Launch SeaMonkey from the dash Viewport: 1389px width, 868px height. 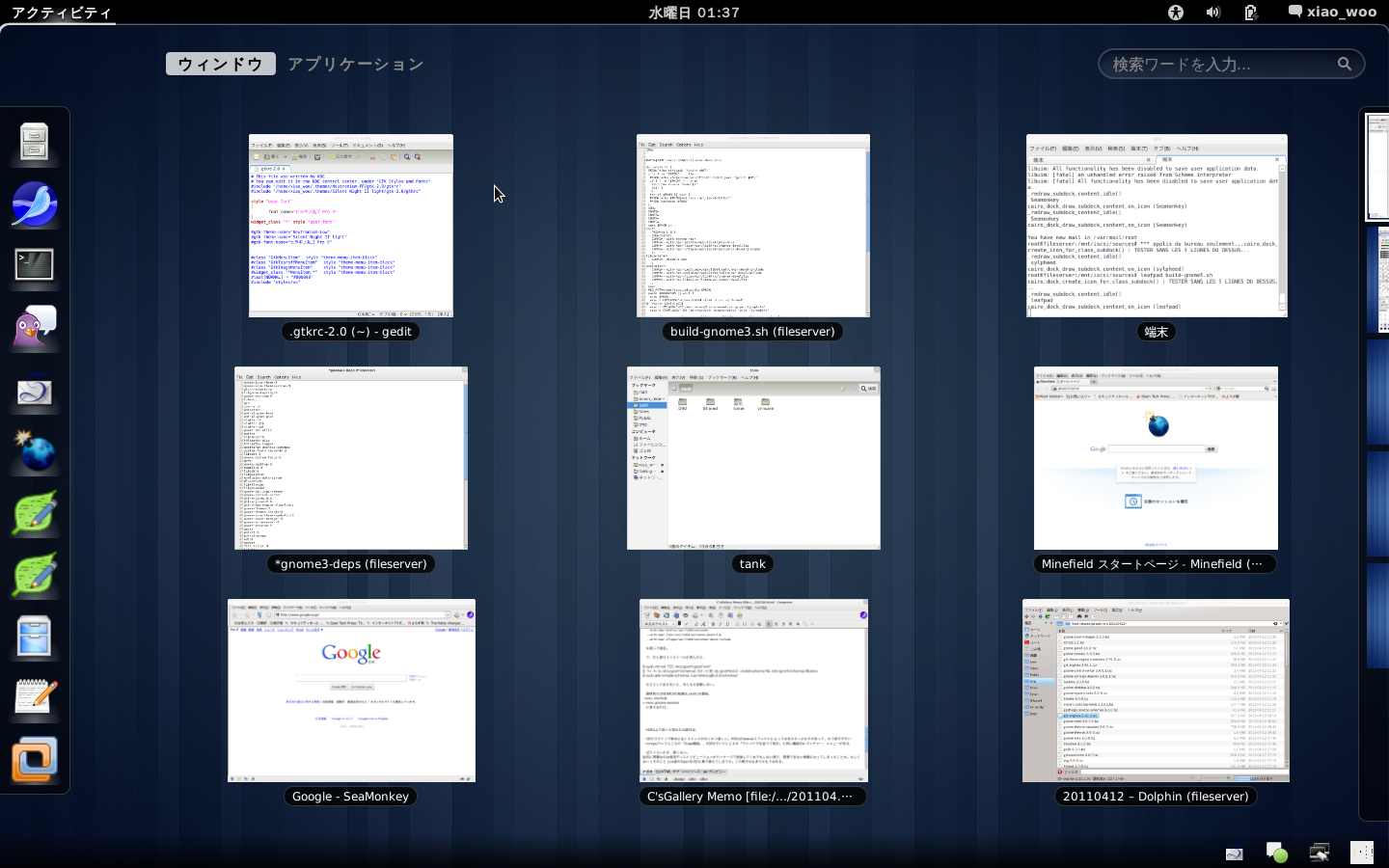tap(35, 204)
